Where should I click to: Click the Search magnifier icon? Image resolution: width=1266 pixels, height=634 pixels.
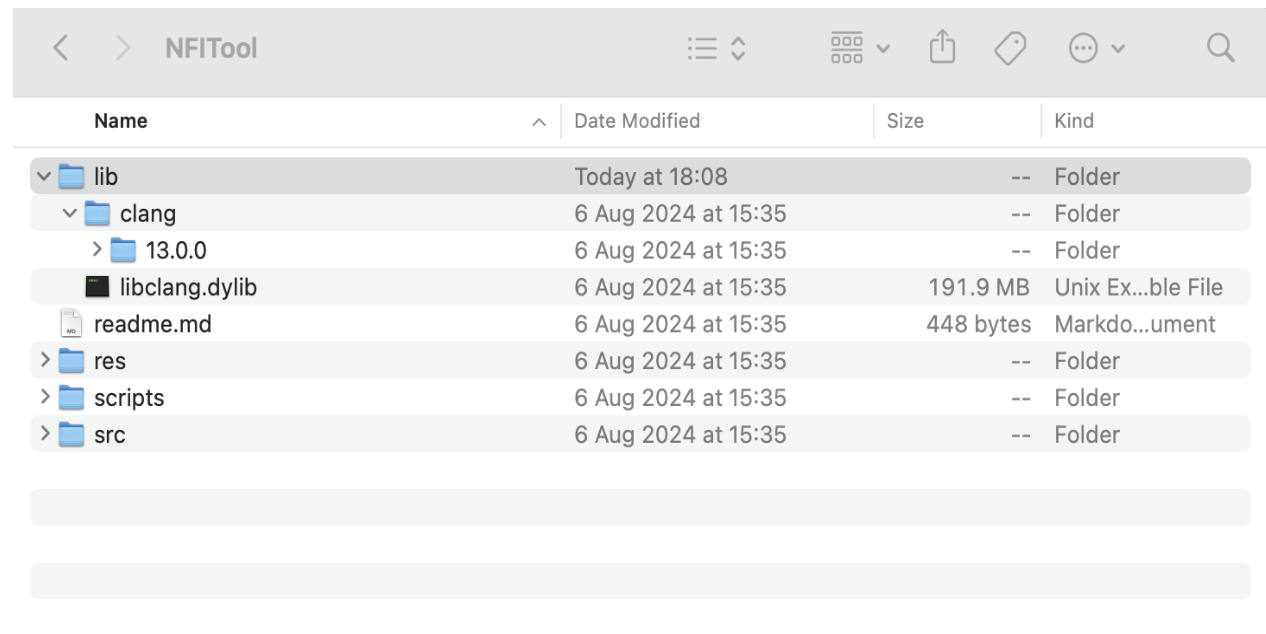pyautogui.click(x=1220, y=47)
